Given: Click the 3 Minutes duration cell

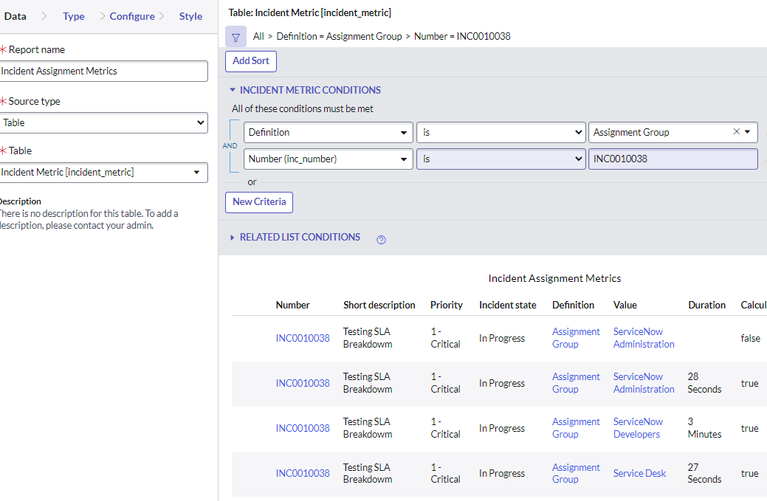Looking at the screenshot, I should 704,428.
